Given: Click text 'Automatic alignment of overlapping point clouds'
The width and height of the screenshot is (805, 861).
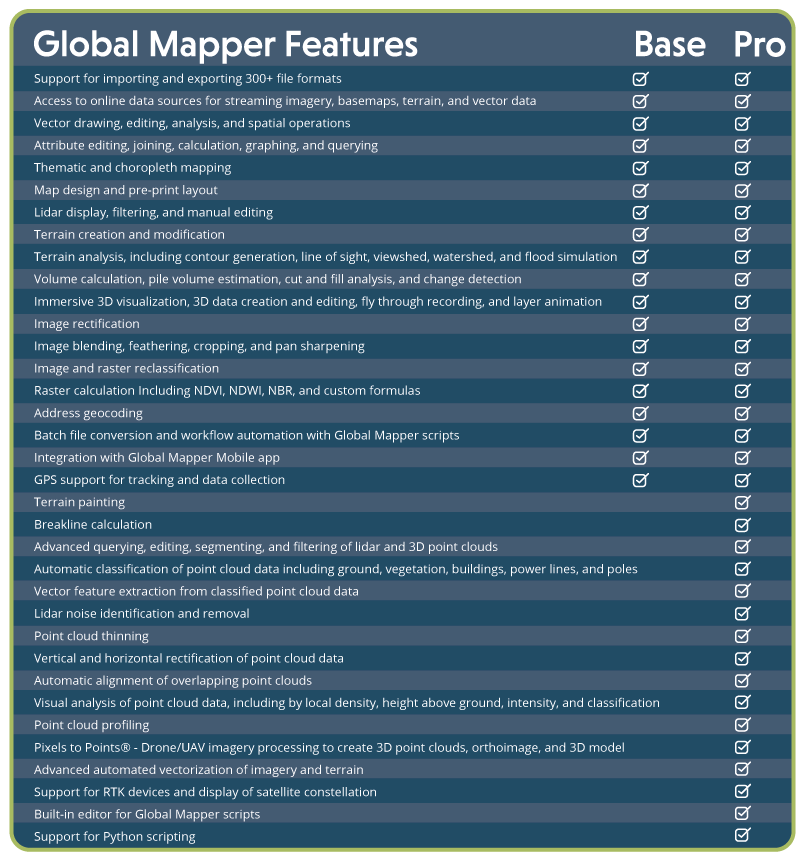Looking at the screenshot, I should [173, 681].
